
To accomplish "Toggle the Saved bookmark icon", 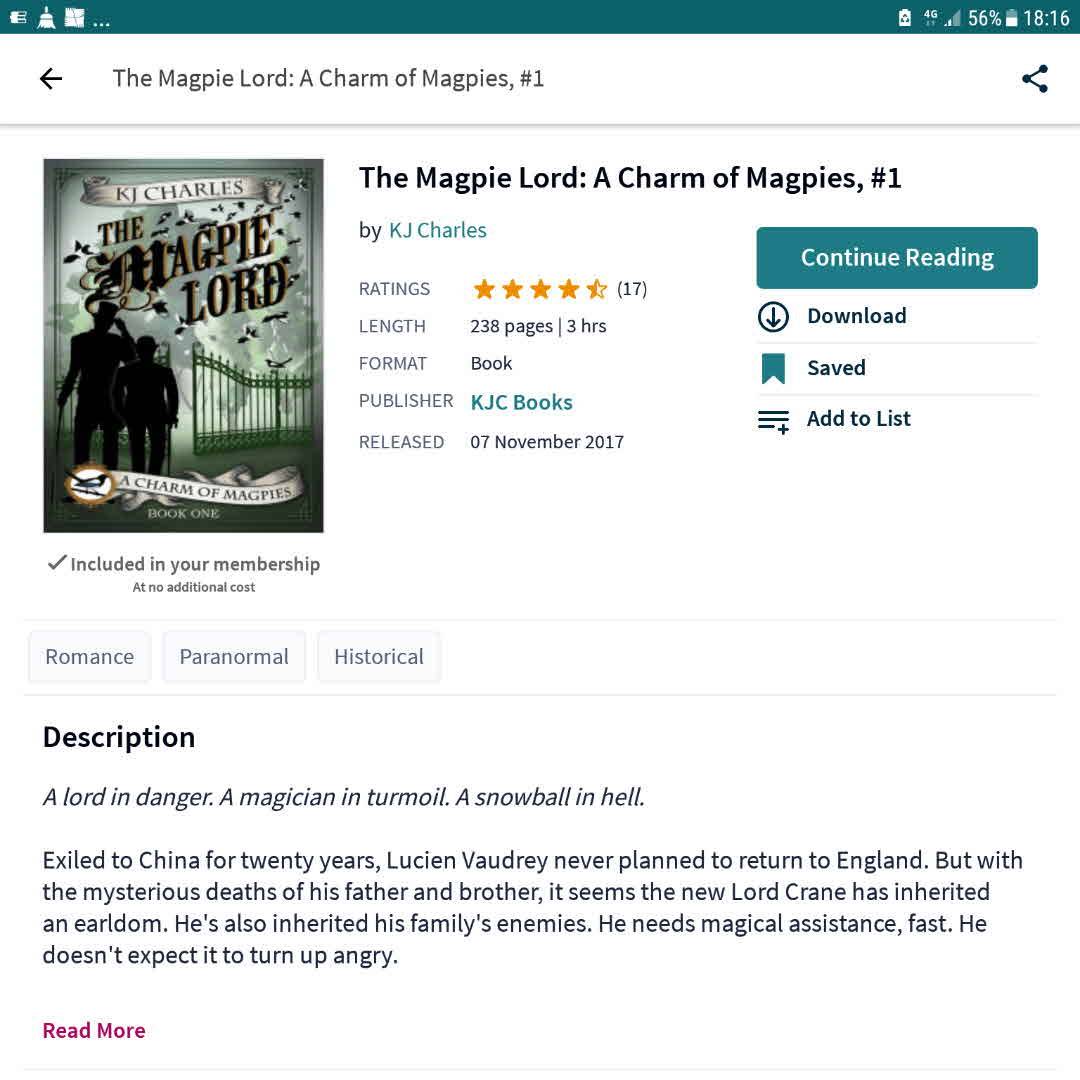I will tap(773, 369).
